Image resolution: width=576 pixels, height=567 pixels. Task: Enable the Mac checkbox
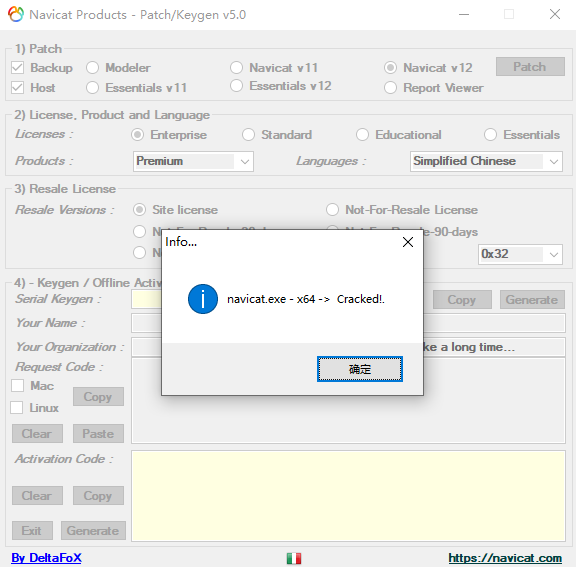point(17,386)
